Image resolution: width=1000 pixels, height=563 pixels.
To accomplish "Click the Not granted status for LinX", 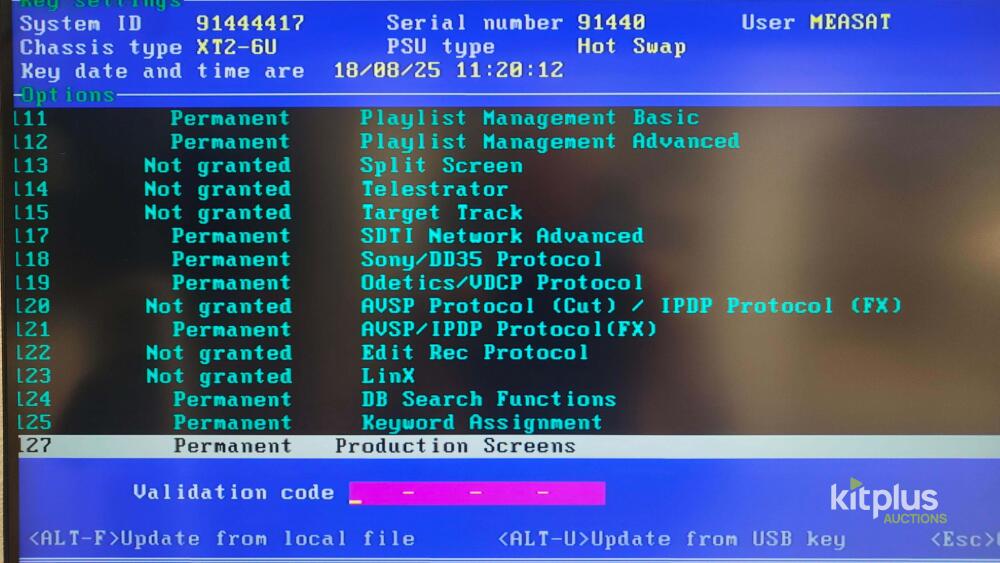I will tap(219, 376).
